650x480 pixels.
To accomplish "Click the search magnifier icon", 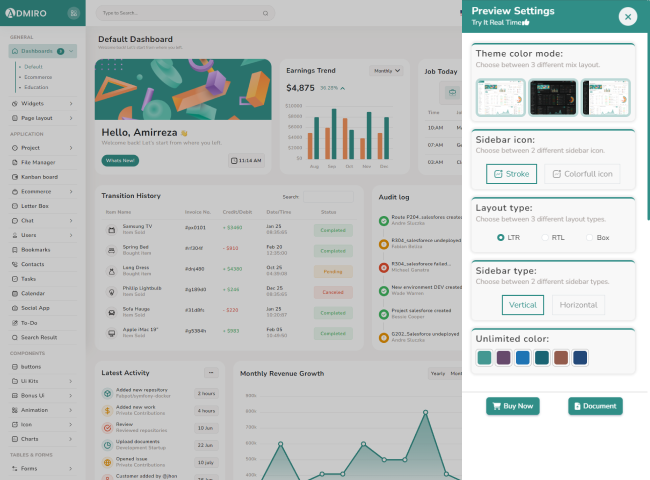I will [x=265, y=14].
